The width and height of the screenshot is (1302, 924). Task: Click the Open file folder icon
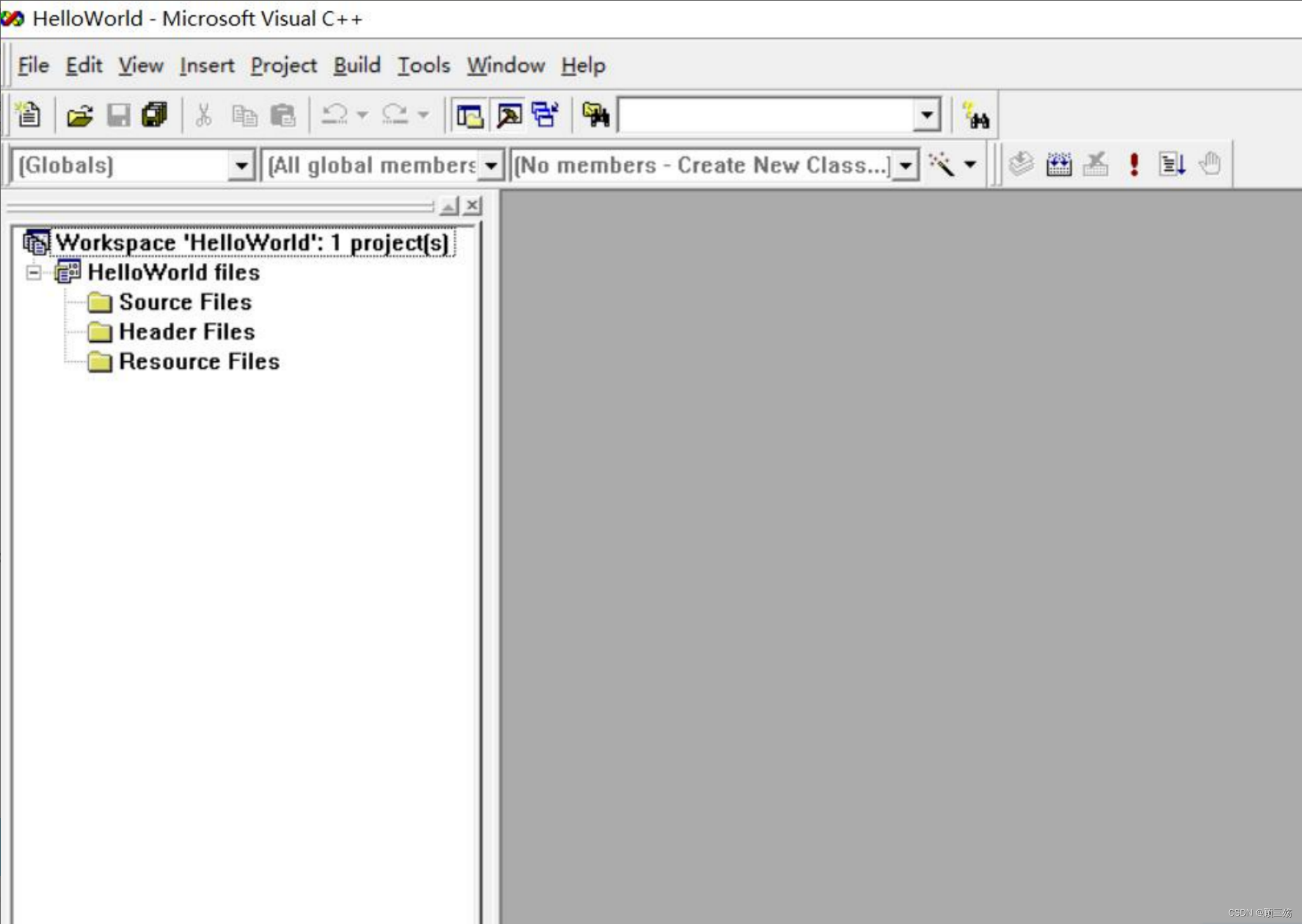pyautogui.click(x=80, y=115)
